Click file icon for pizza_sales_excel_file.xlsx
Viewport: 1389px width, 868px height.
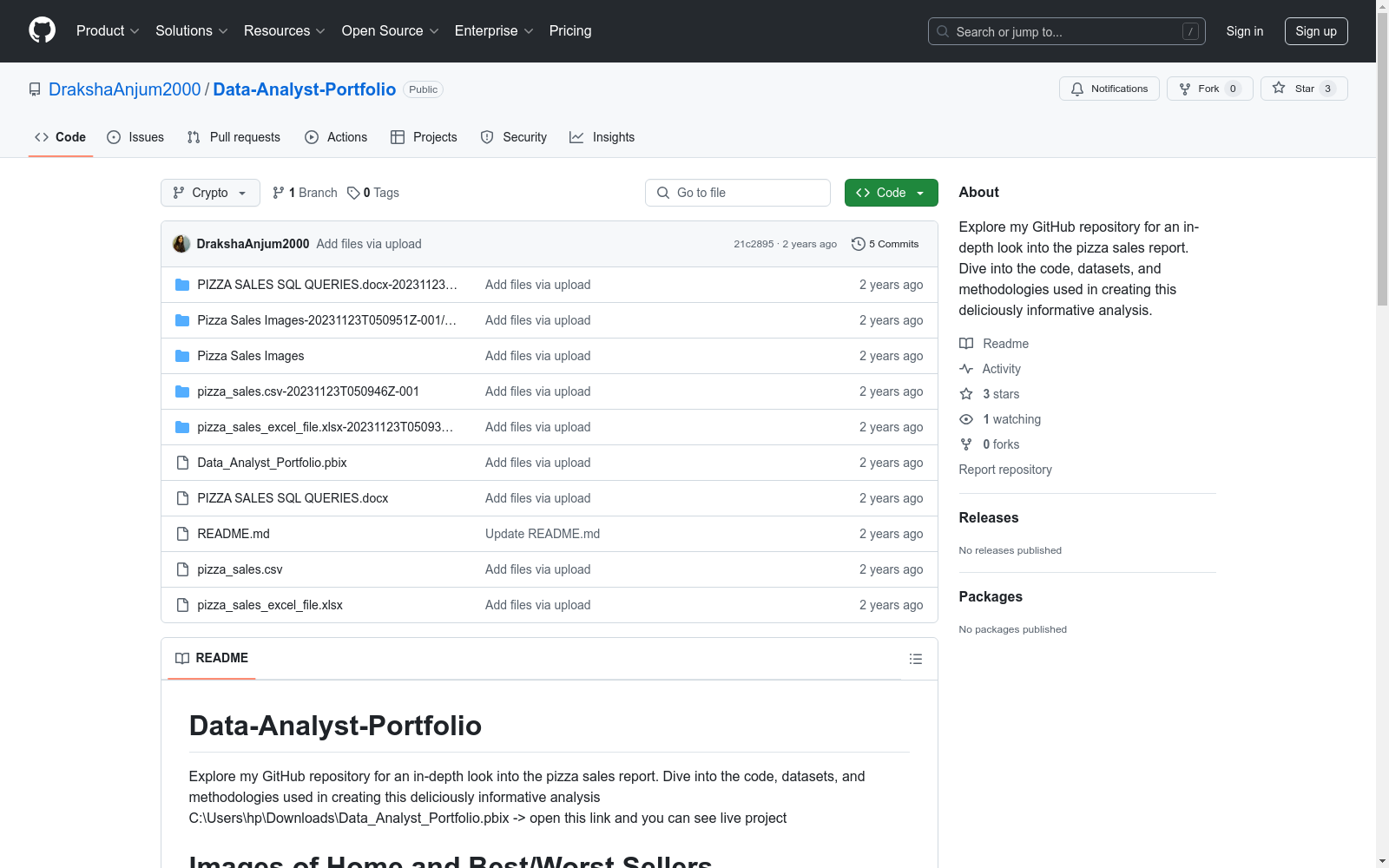(182, 605)
